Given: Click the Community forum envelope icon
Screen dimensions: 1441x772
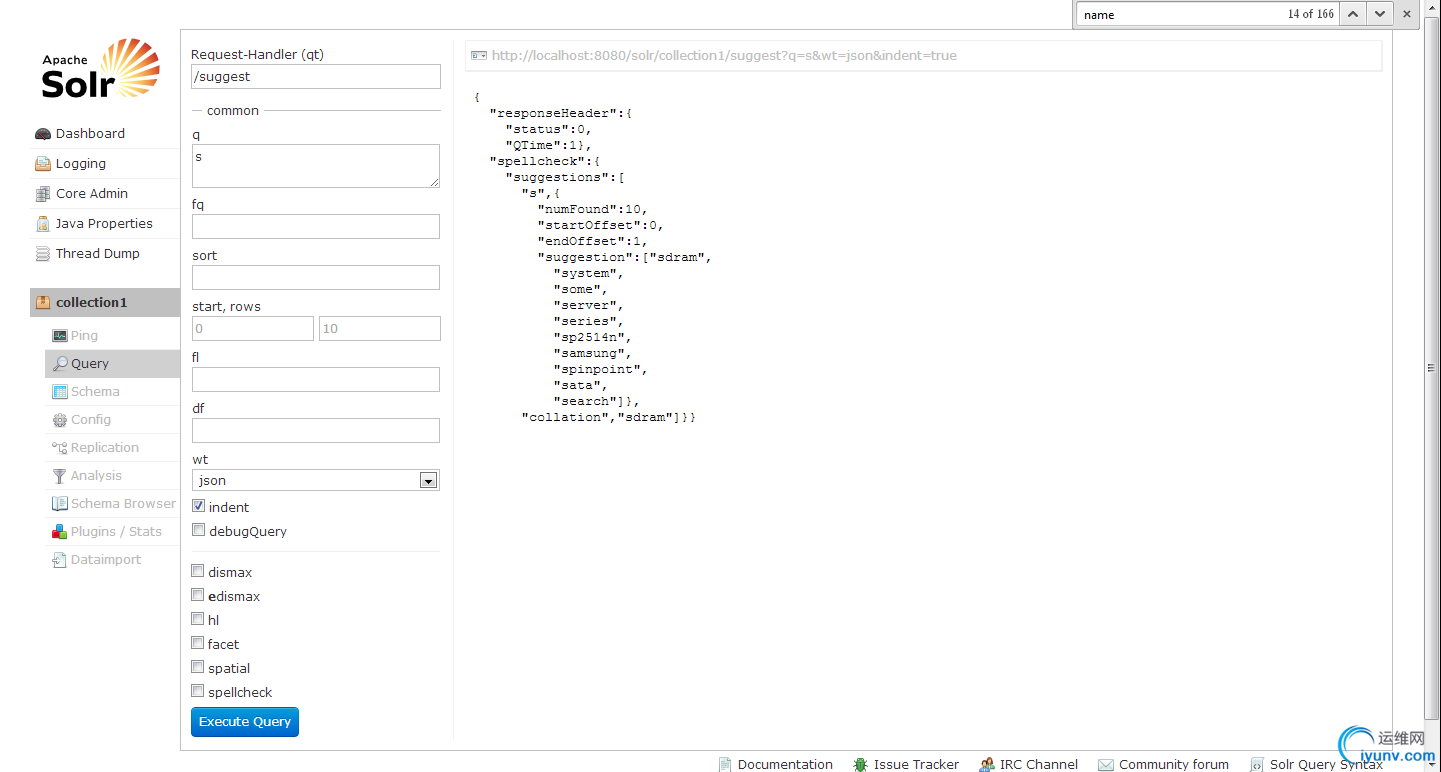Looking at the screenshot, I should [1105, 765].
